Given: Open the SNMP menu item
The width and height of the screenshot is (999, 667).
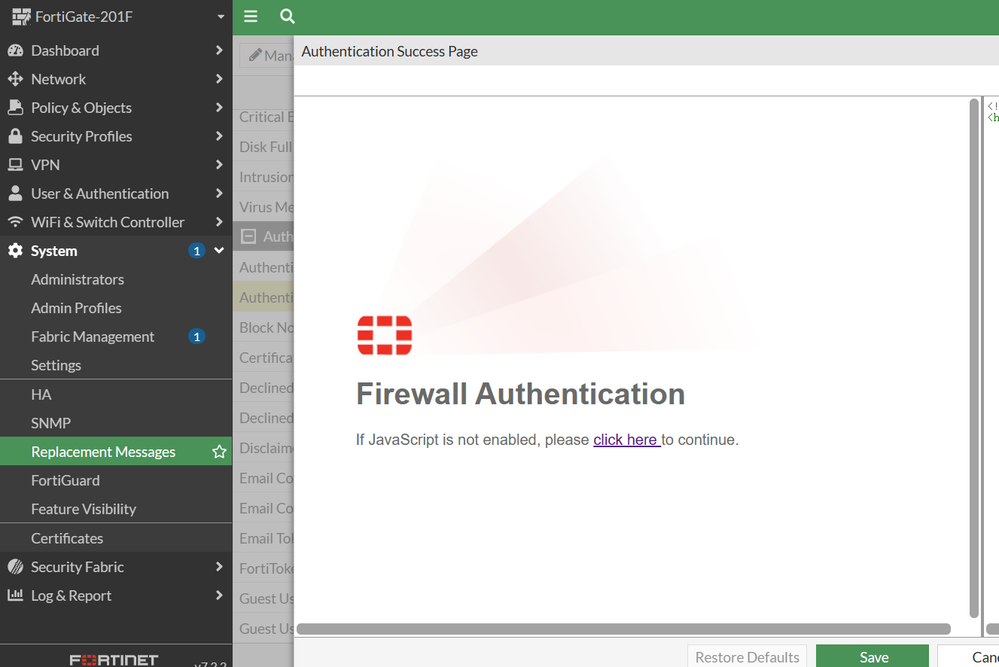Looking at the screenshot, I should [116, 423].
